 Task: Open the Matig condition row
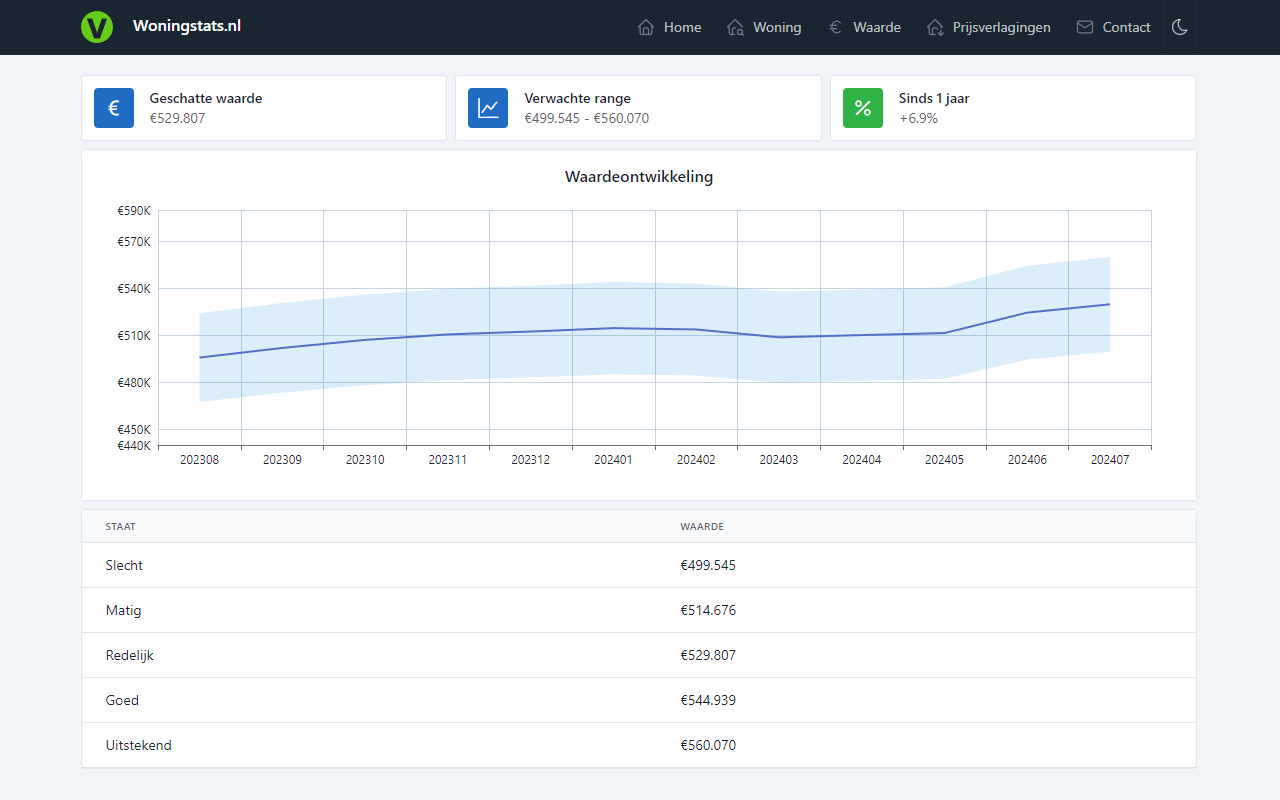(x=123, y=610)
